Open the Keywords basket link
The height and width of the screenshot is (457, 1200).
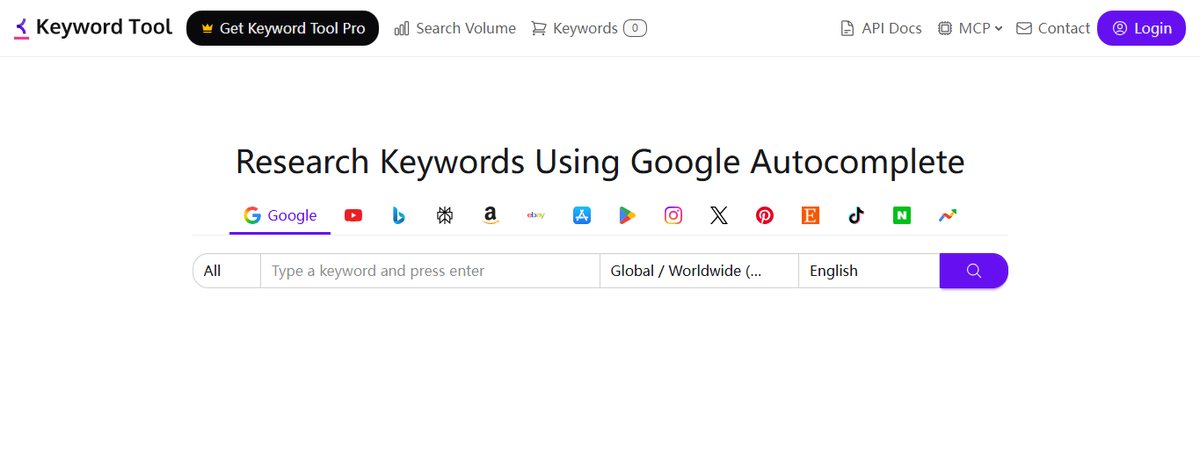[x=588, y=28]
